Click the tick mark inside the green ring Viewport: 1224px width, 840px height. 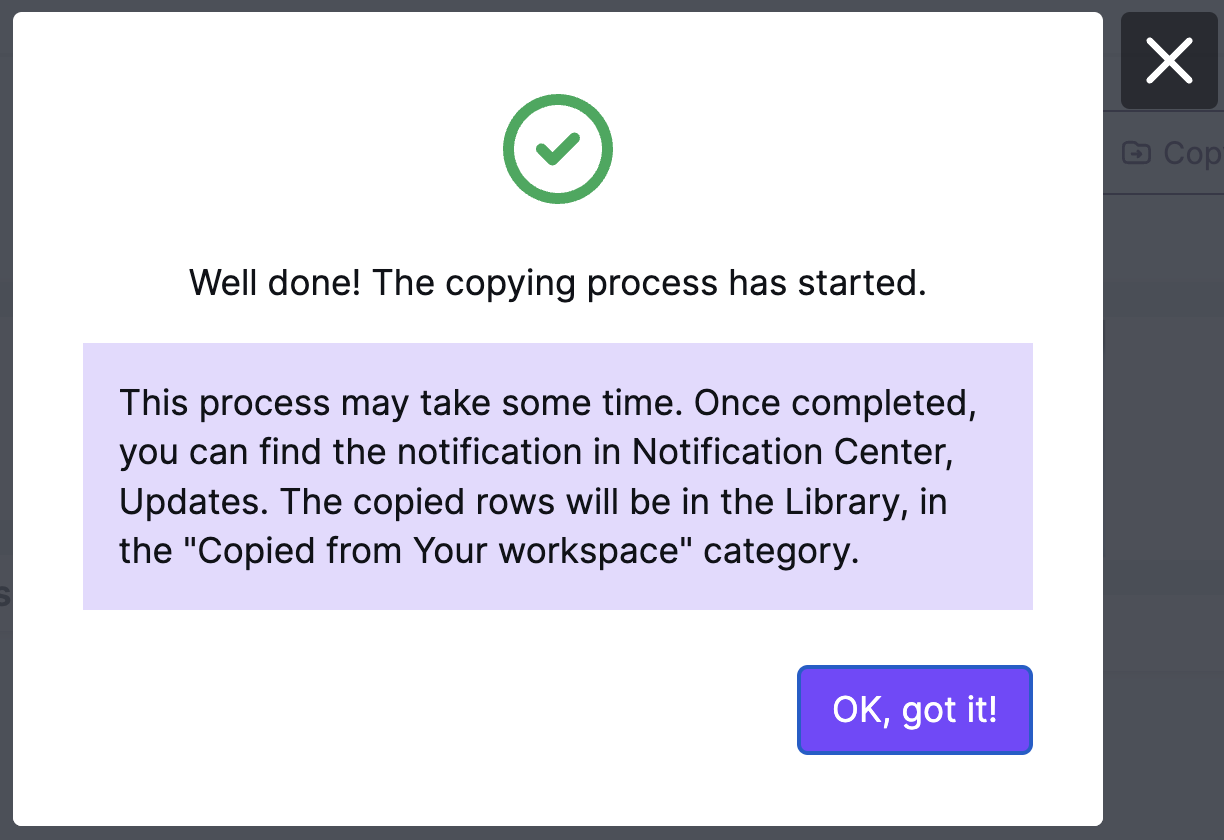[x=557, y=150]
